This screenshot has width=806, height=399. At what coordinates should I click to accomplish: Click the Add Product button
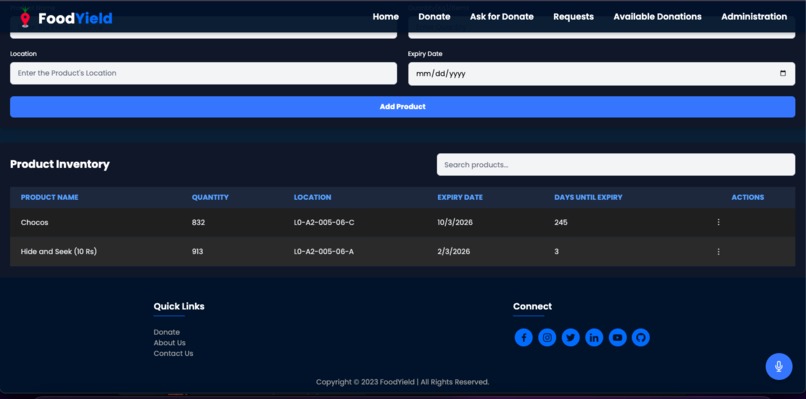coord(402,107)
